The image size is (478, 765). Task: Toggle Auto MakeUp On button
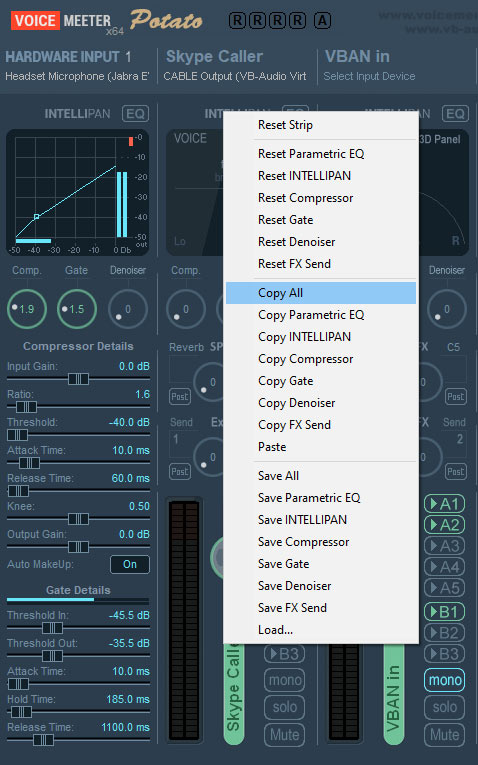click(130, 564)
